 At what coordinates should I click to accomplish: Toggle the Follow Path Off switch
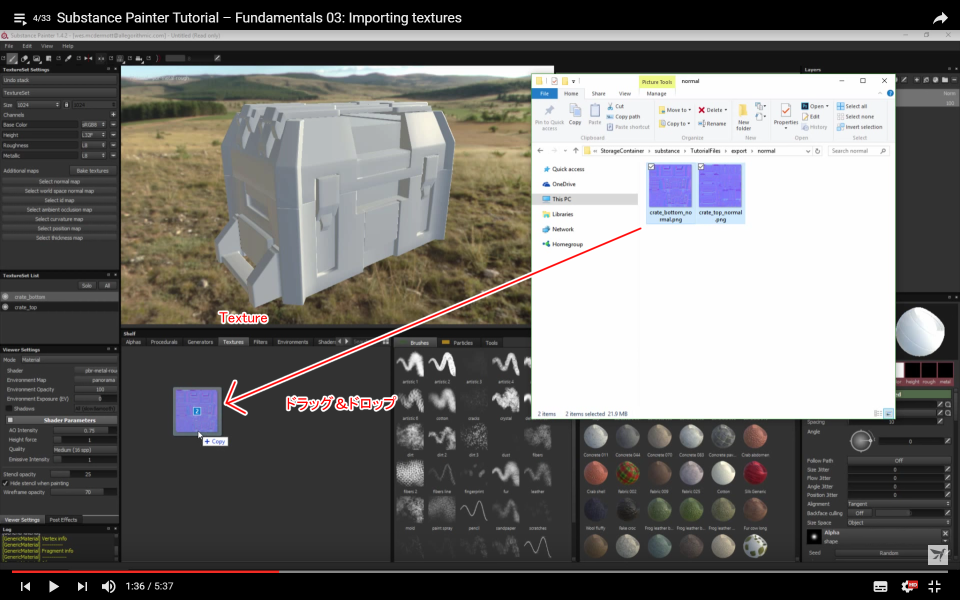[898, 460]
